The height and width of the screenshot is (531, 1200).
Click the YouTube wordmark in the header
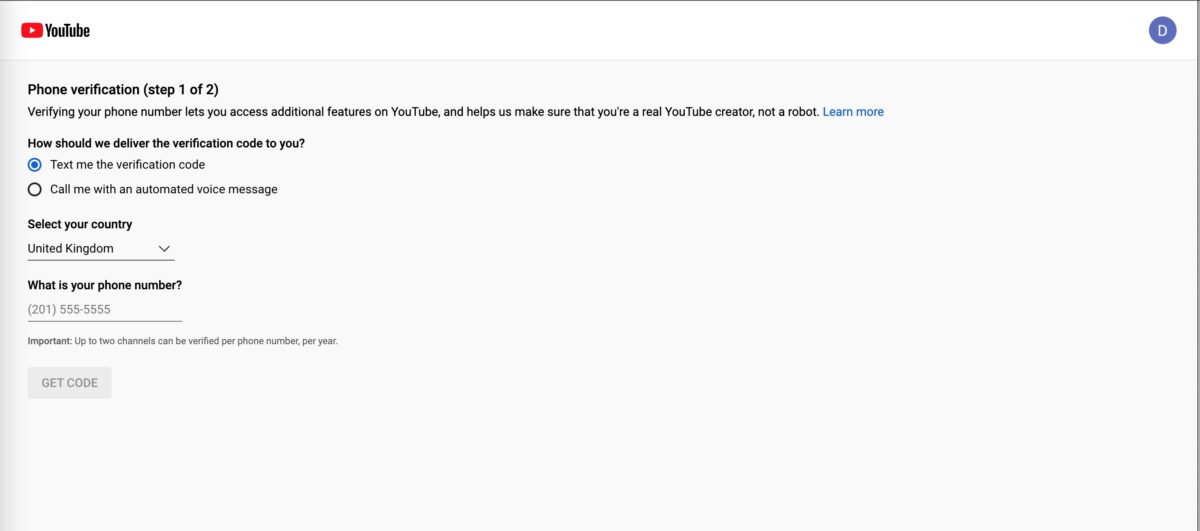(67, 30)
